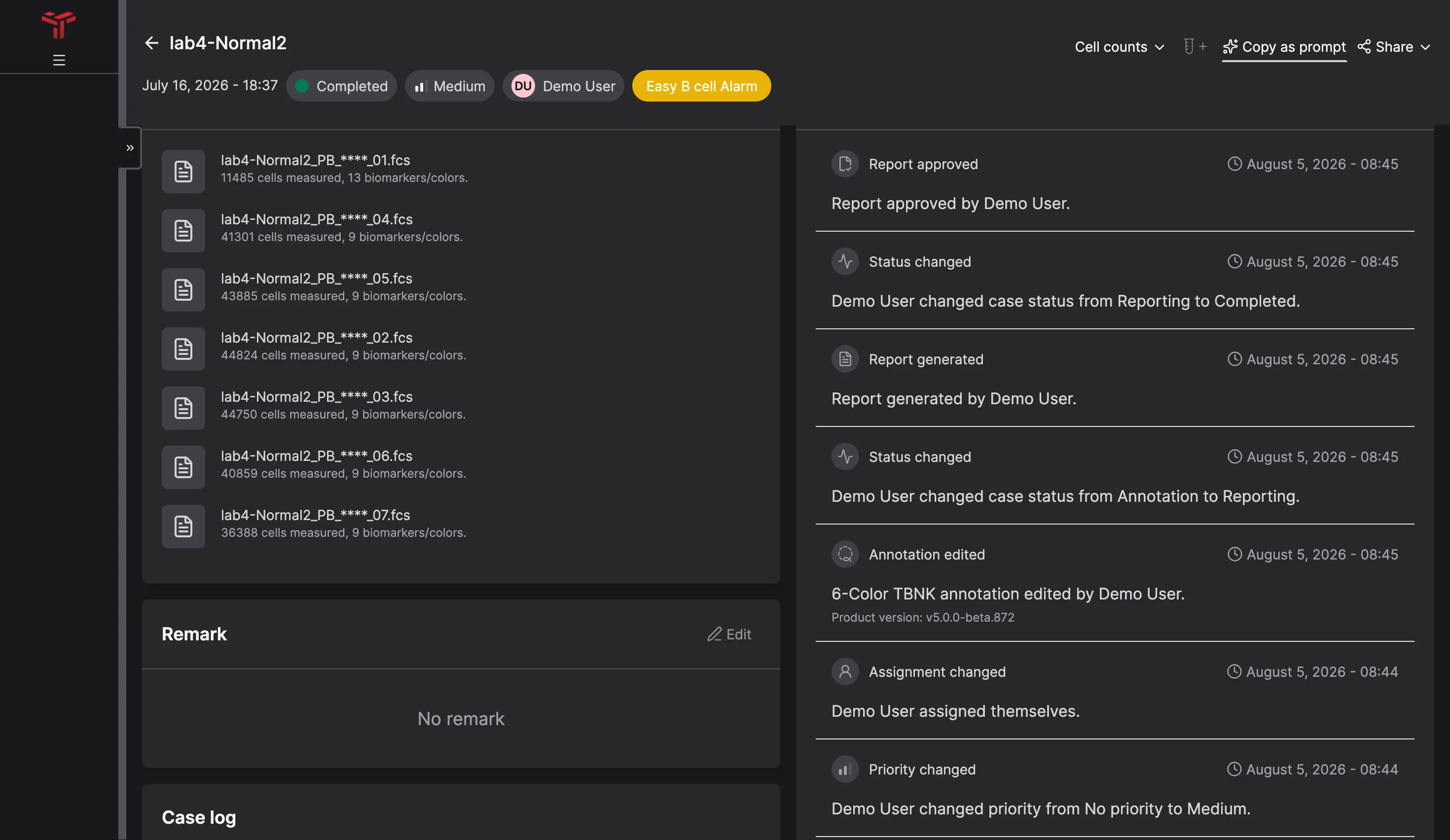Click 'from Annotation to Reporting' log text

[x=1188, y=496]
